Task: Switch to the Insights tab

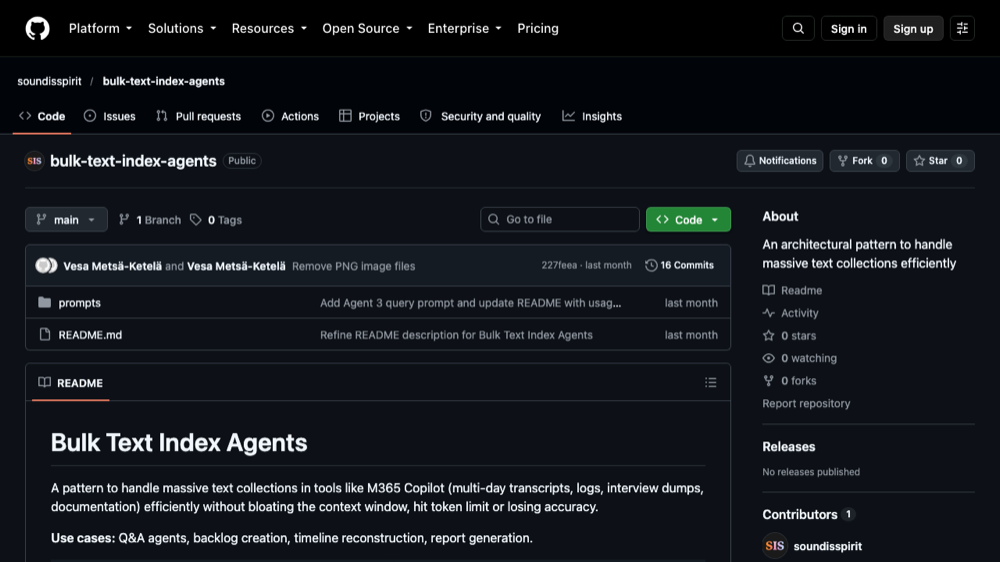Action: [x=592, y=116]
